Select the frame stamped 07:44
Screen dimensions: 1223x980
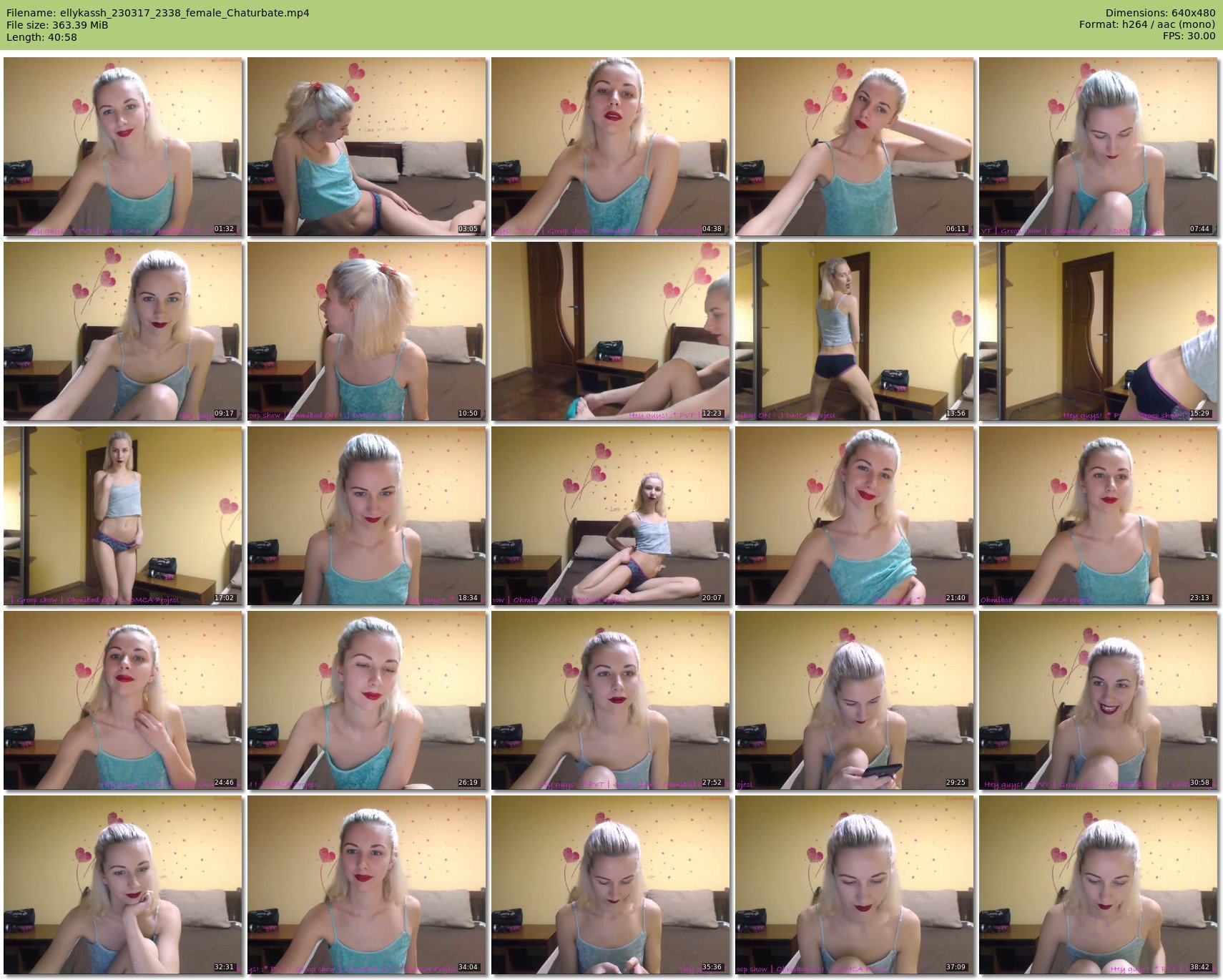pos(1099,147)
